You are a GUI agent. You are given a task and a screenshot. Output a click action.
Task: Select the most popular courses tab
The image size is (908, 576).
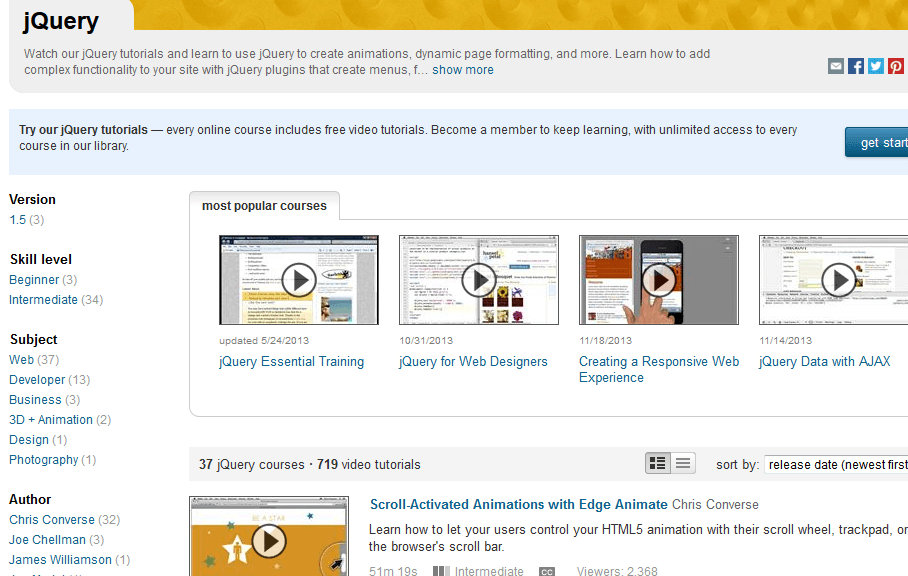[264, 206]
